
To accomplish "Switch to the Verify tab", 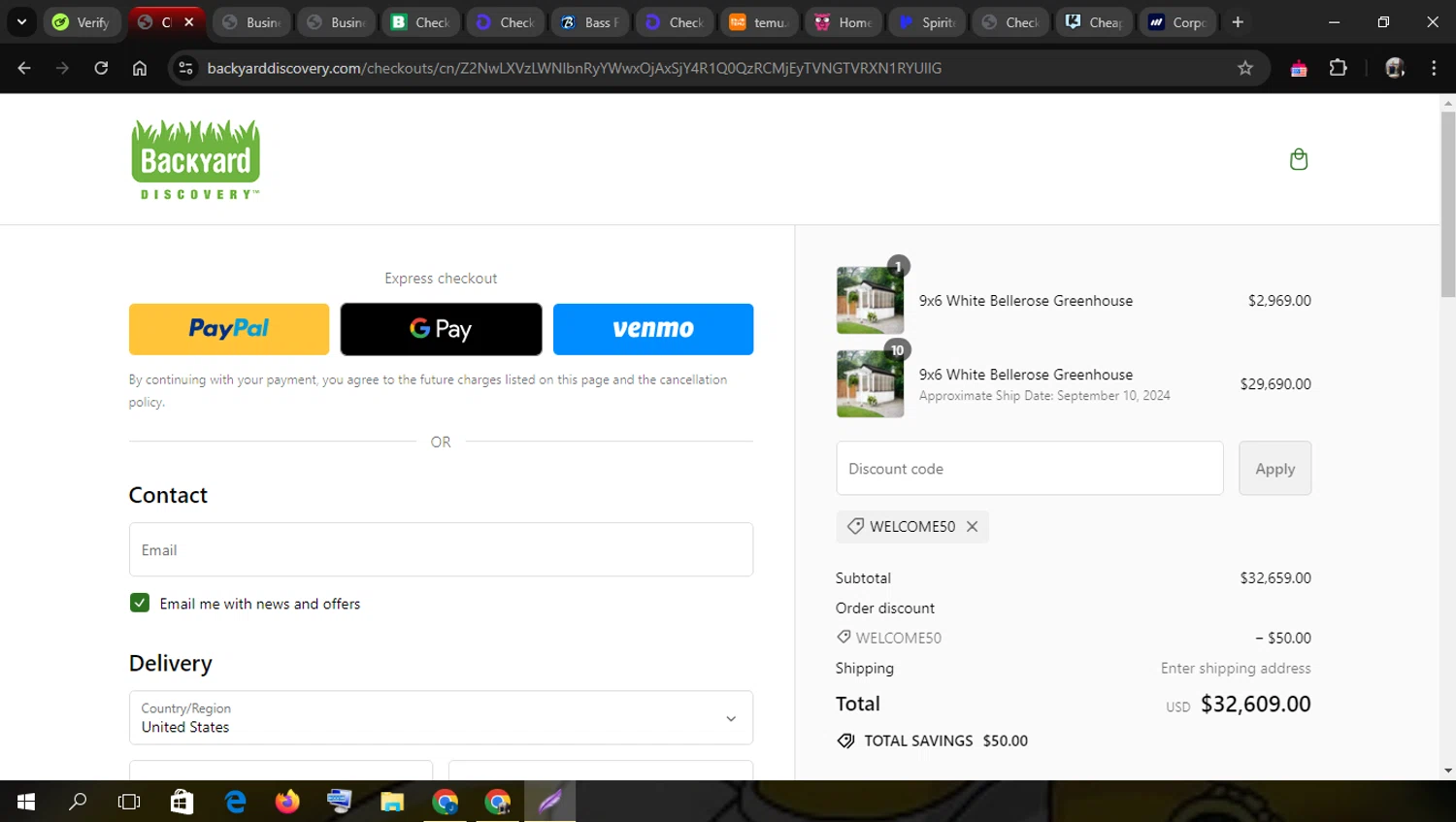I will 82,21.
